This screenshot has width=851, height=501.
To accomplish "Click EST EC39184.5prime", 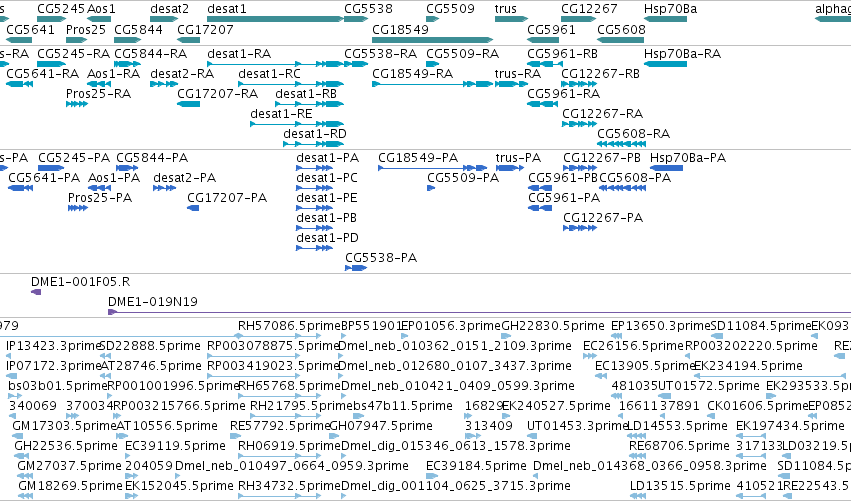I will click(476, 466).
